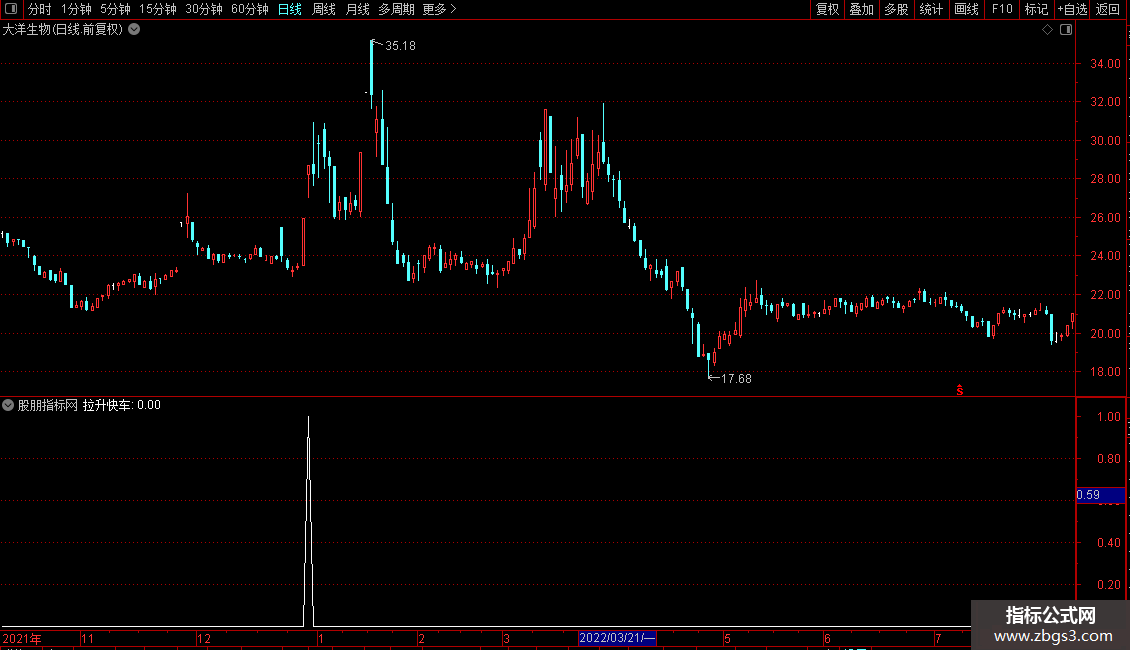
Task: Click the 大洋生物(日线.前复权) chart title
Action: click(x=63, y=30)
